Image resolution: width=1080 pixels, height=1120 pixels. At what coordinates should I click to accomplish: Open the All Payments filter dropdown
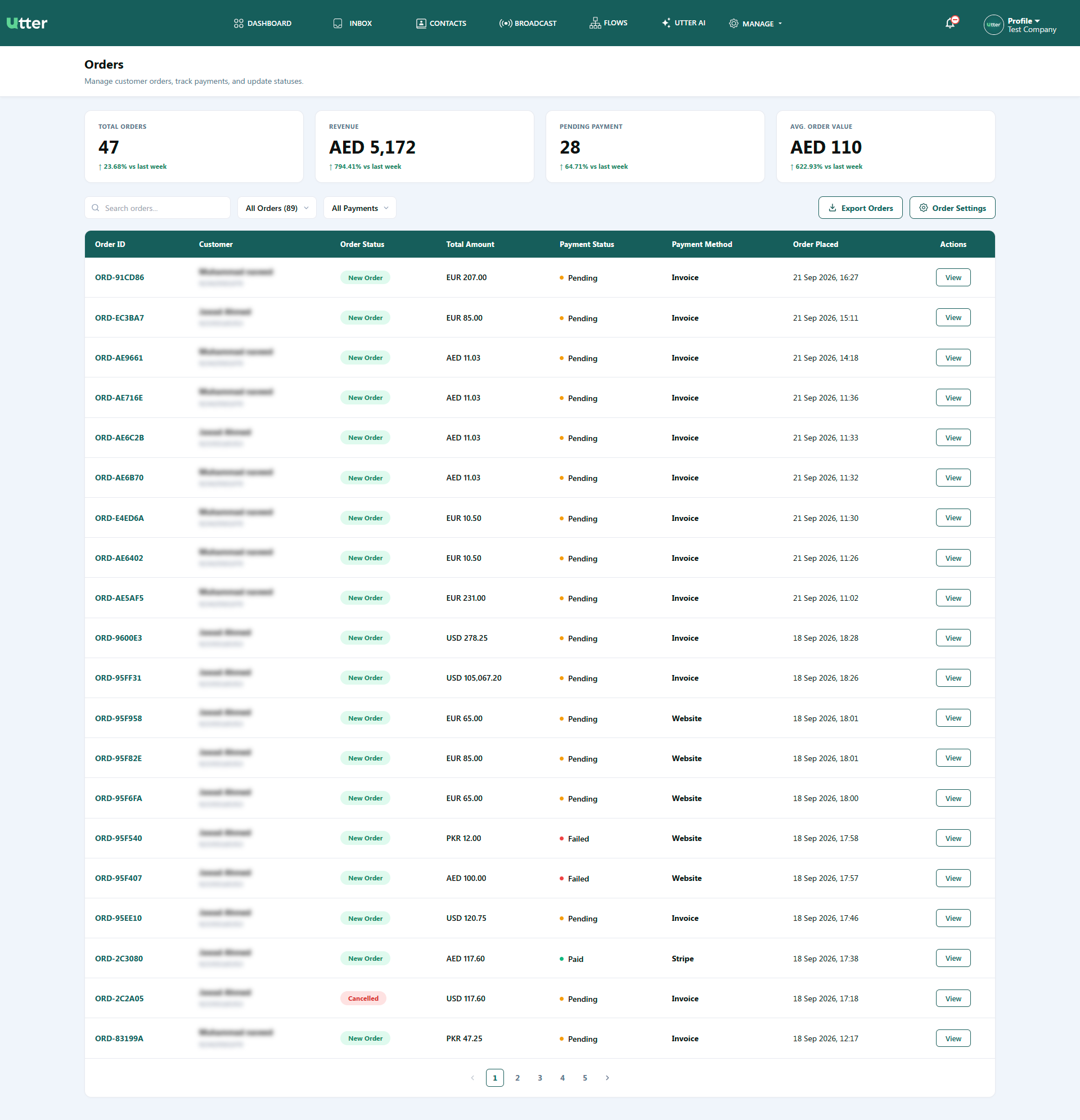[x=359, y=208]
